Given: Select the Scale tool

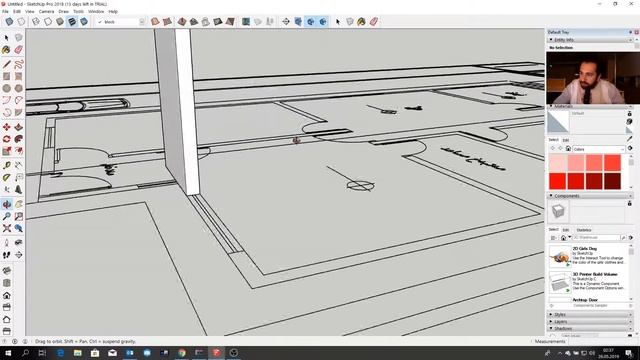Looking at the screenshot, I should pyautogui.click(x=7, y=151).
